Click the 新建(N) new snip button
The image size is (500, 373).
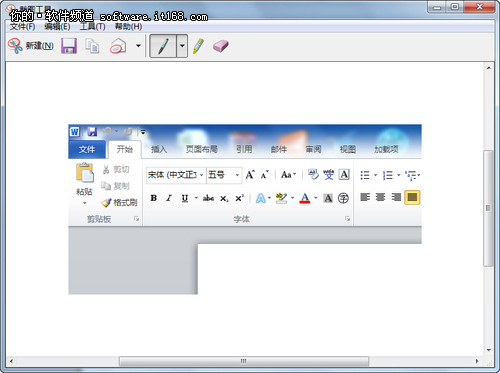(31, 46)
